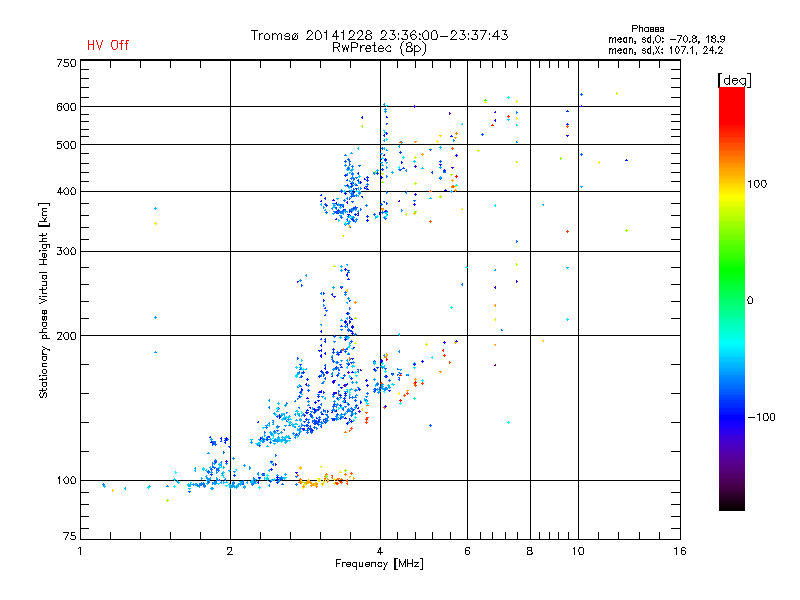The image size is (800, 600).
Task: Select the Tromsø 20141228 date-time title
Action: pos(379,35)
